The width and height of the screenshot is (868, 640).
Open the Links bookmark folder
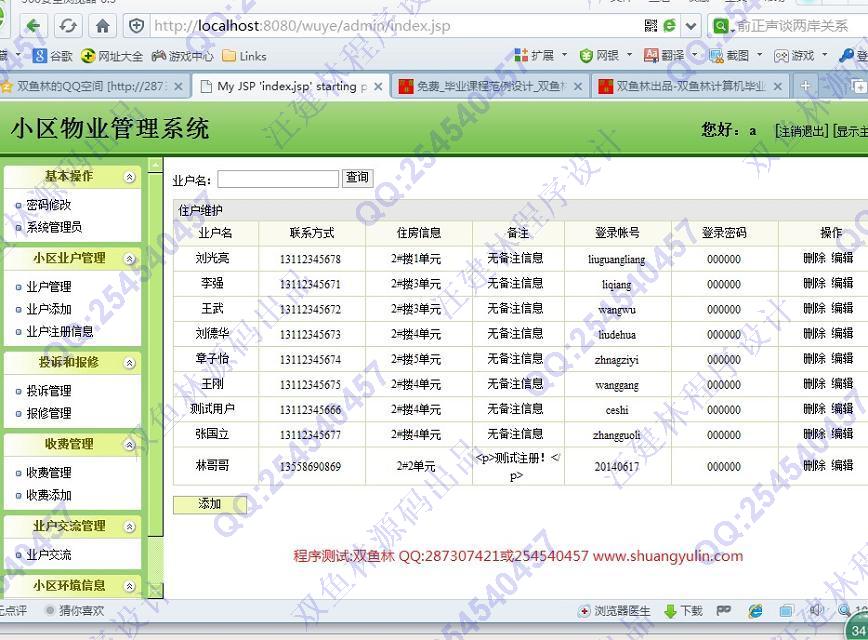pyautogui.click(x=244, y=56)
